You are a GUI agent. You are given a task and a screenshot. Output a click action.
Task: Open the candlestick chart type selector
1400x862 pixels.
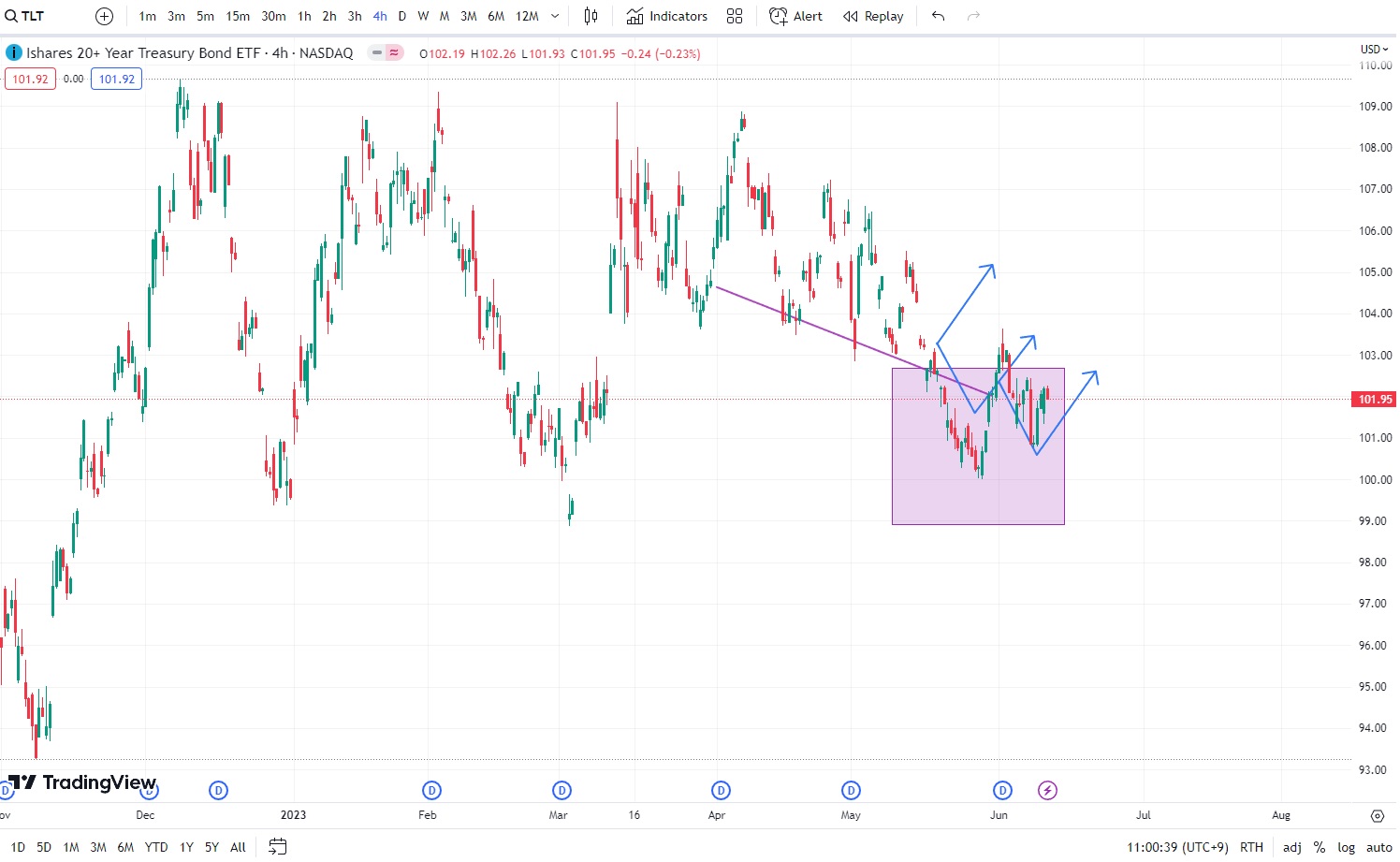pyautogui.click(x=591, y=16)
